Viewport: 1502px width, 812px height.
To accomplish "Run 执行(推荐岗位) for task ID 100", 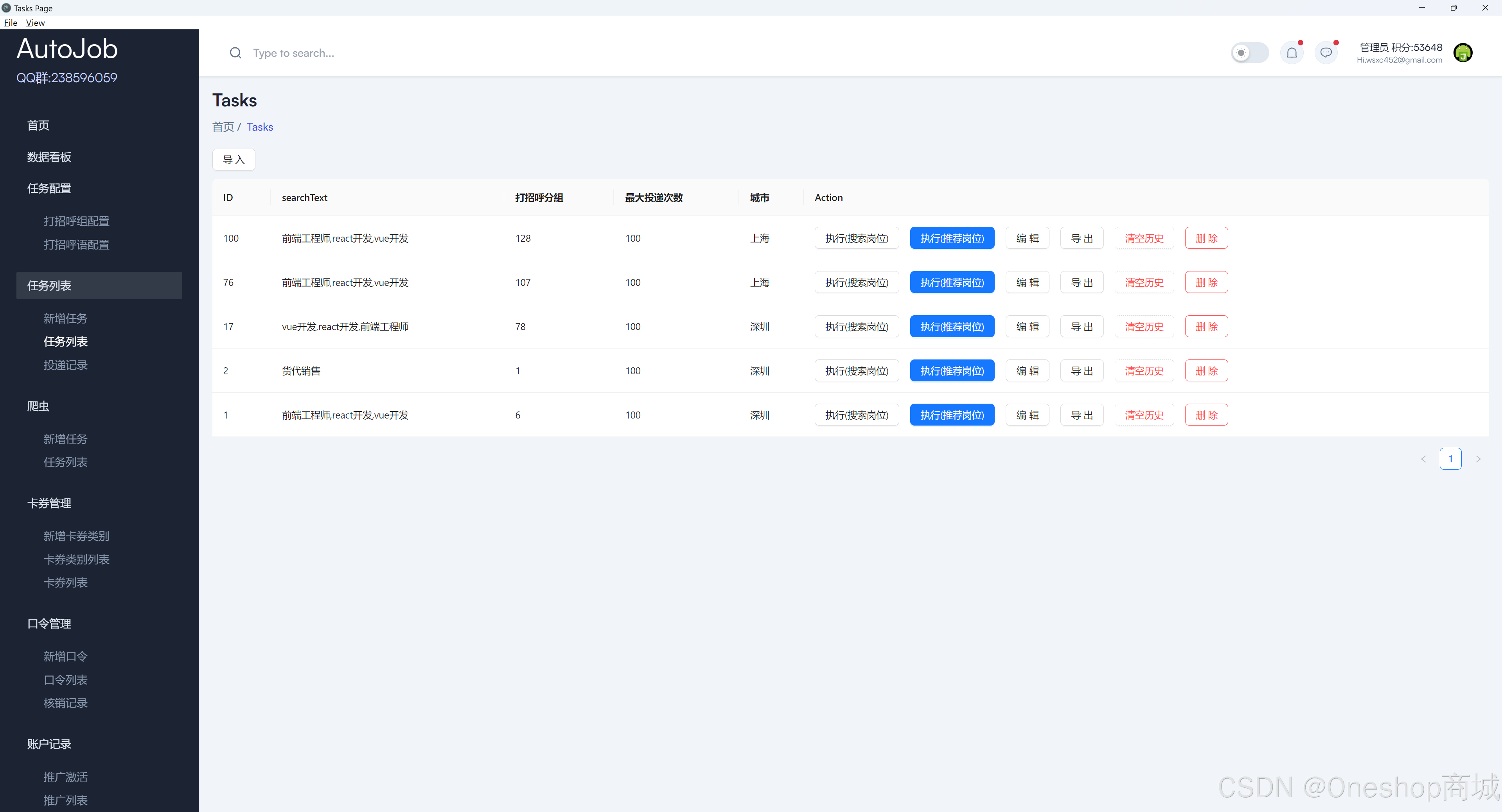I will 952,238.
